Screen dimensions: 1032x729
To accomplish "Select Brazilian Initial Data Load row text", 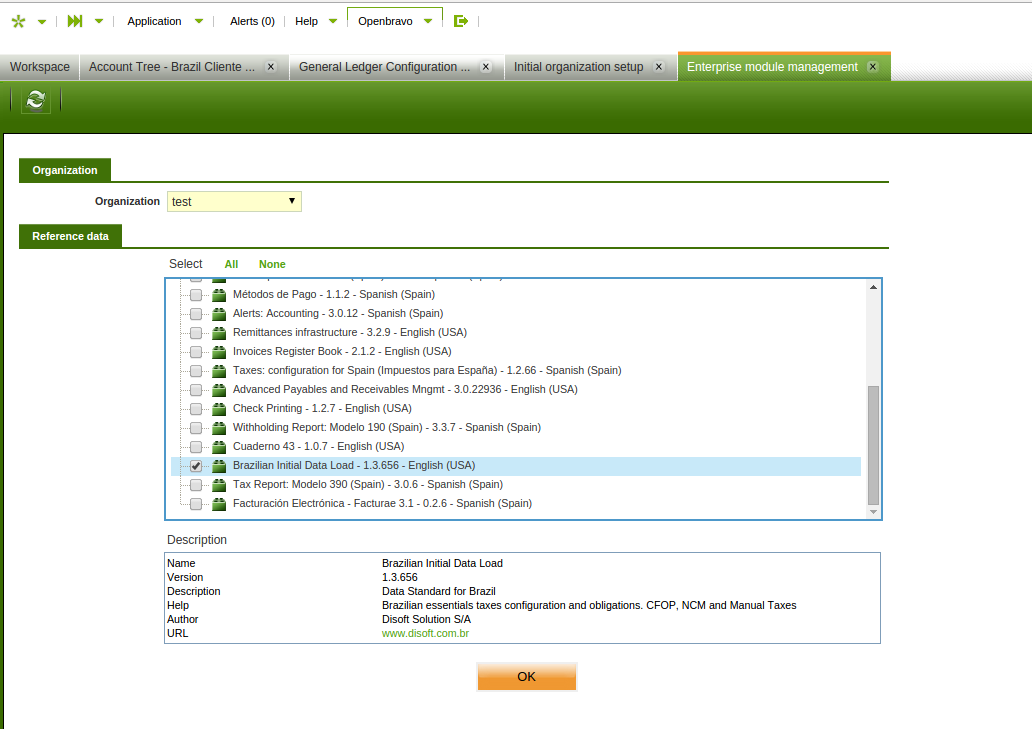I will click(354, 466).
